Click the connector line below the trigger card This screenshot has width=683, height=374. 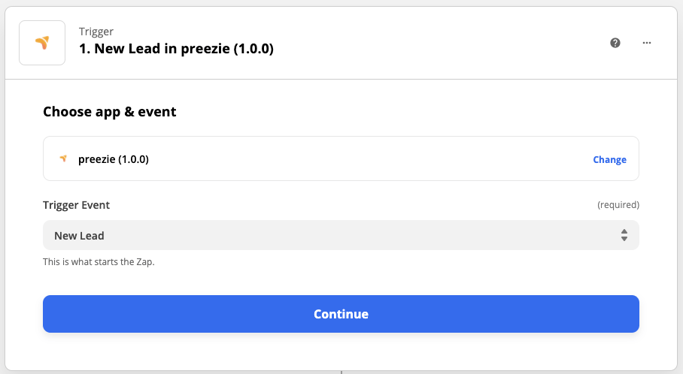342,372
